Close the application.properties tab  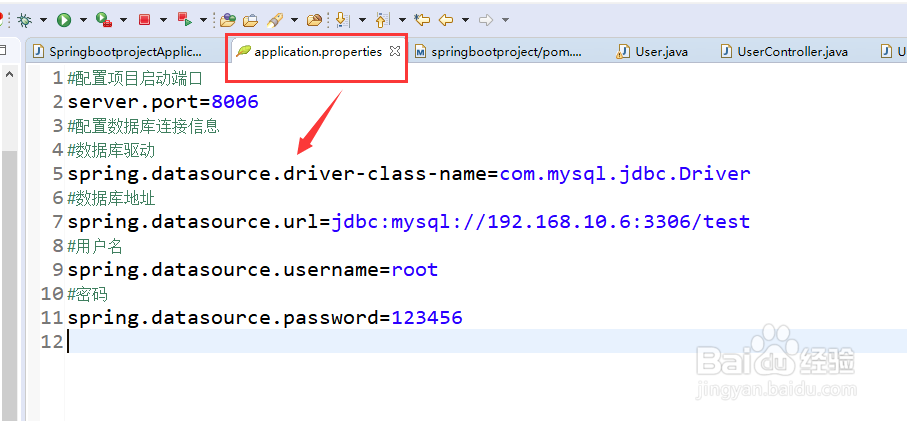click(394, 51)
